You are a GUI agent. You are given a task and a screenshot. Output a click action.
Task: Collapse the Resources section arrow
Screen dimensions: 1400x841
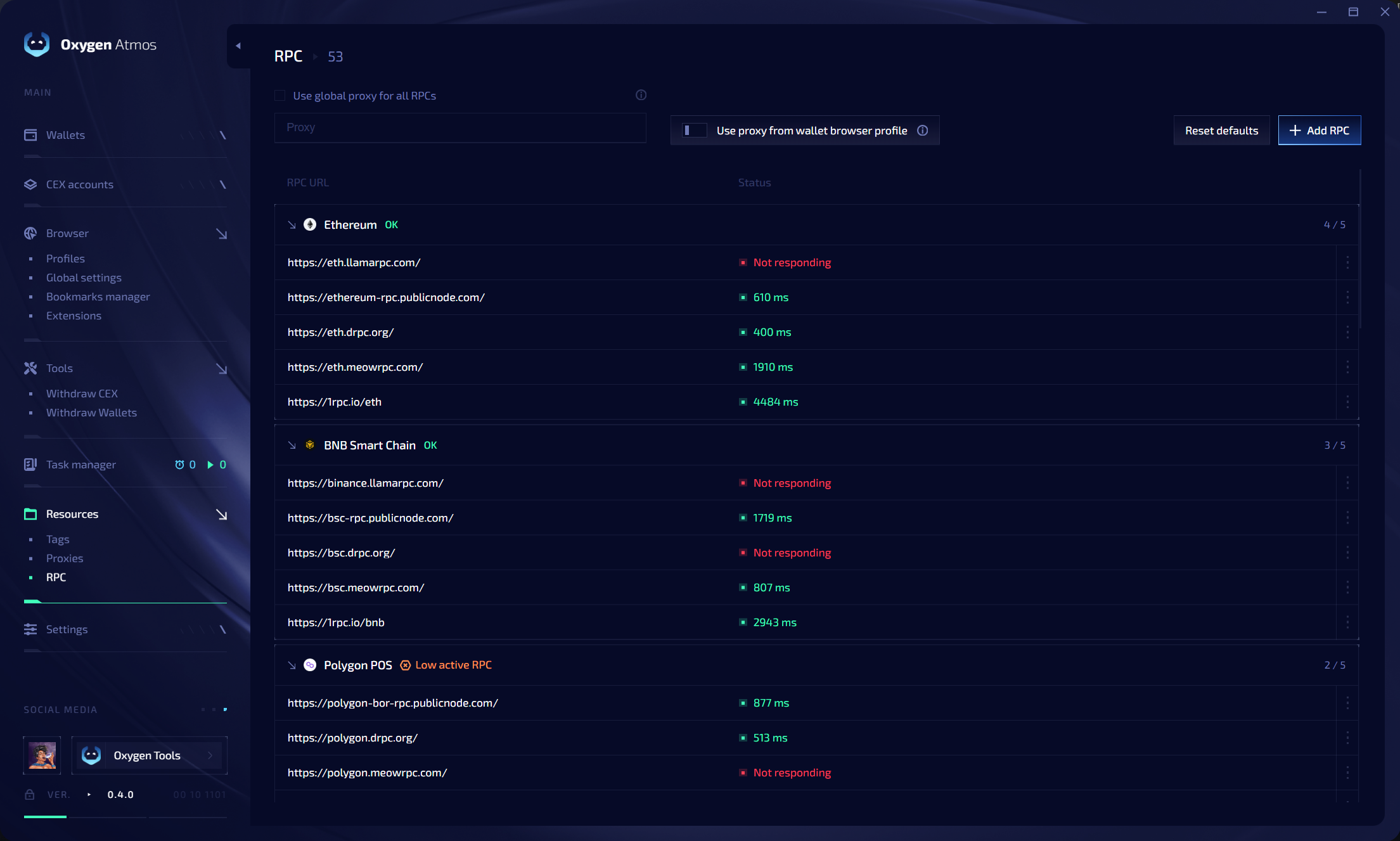[221, 515]
